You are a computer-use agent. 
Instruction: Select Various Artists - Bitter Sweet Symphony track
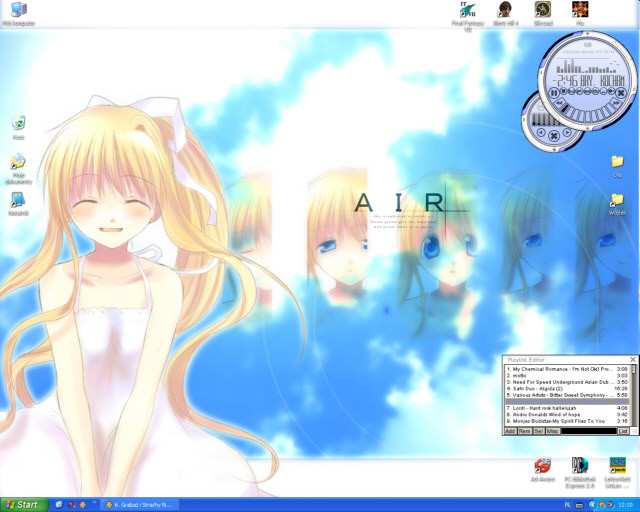(567, 395)
